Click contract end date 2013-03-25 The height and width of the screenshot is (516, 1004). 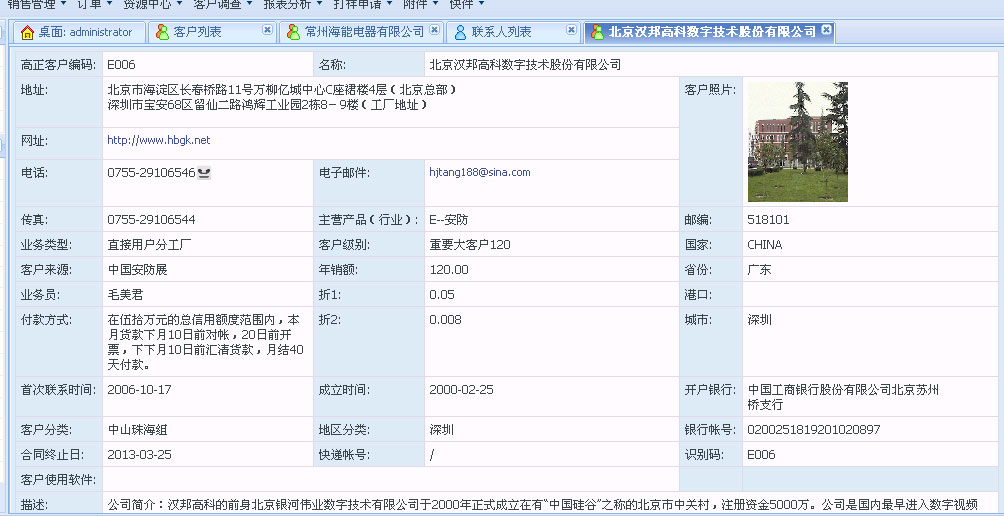[140, 455]
